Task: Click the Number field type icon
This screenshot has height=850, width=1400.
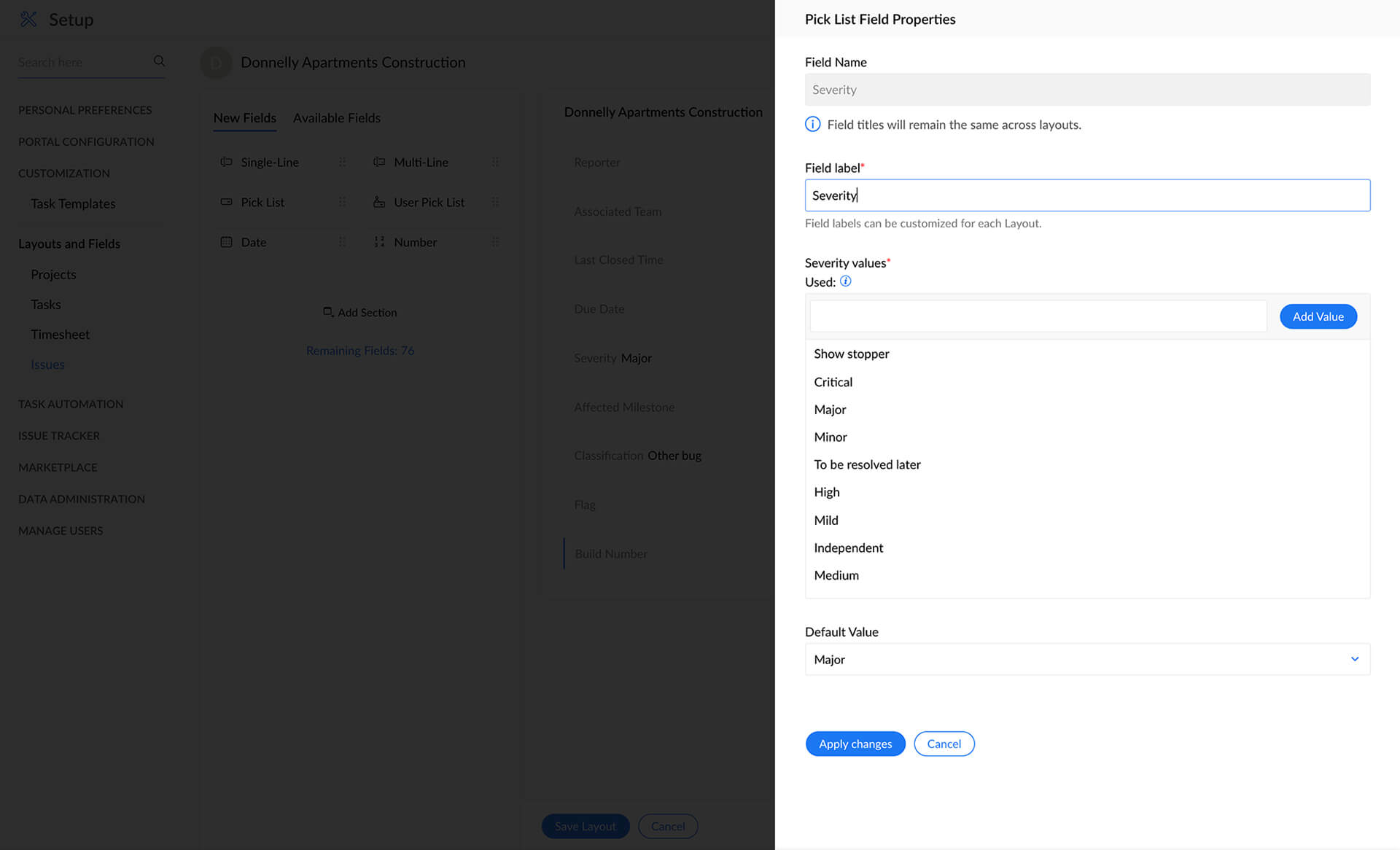Action: point(379,242)
